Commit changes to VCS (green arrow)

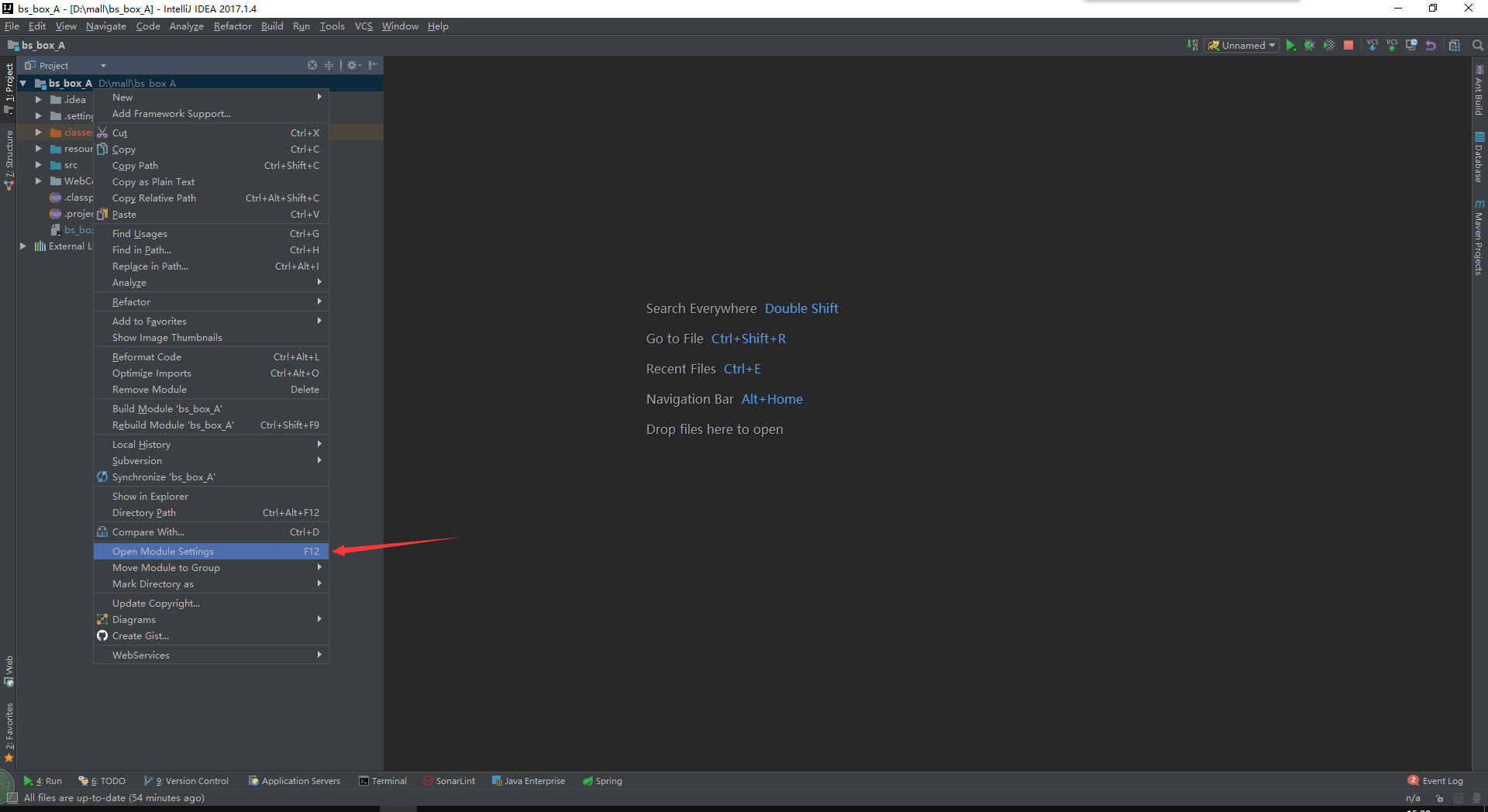coord(1392,45)
